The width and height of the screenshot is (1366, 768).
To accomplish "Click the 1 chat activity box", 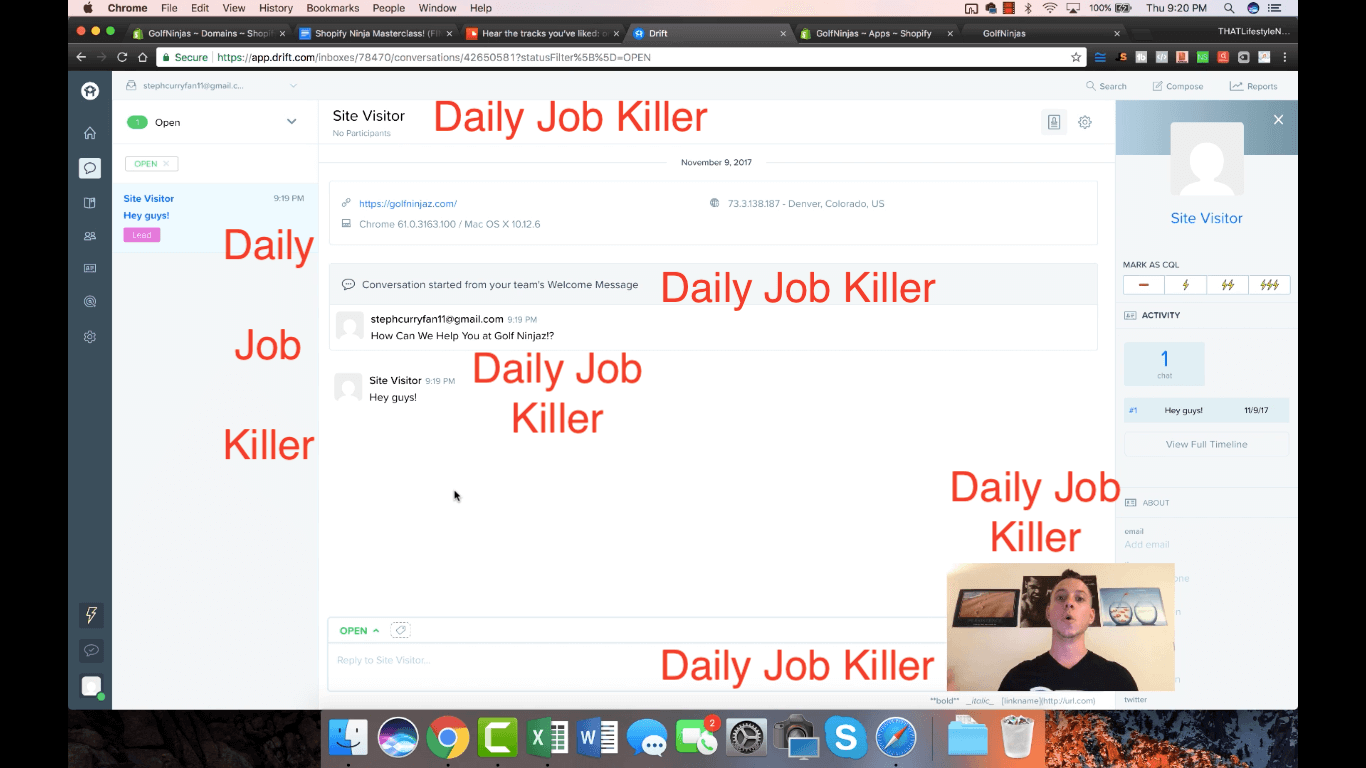I will [1164, 364].
